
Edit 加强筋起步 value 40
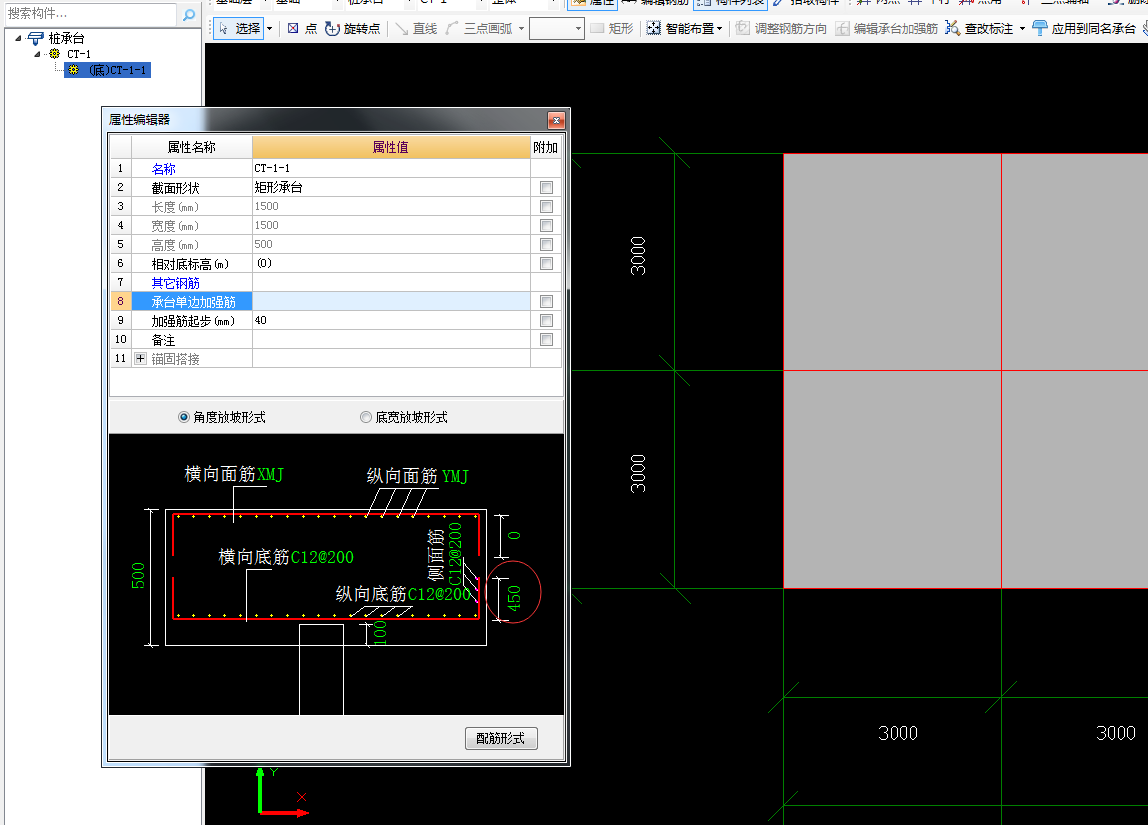pyautogui.click(x=391, y=321)
